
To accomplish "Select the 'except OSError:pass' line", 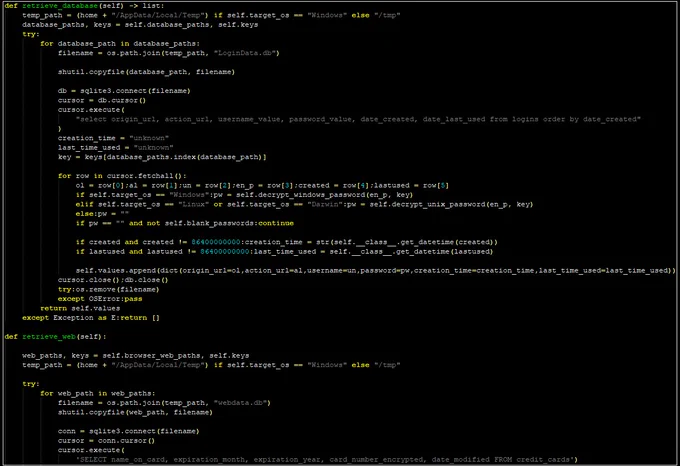I will [100, 299].
